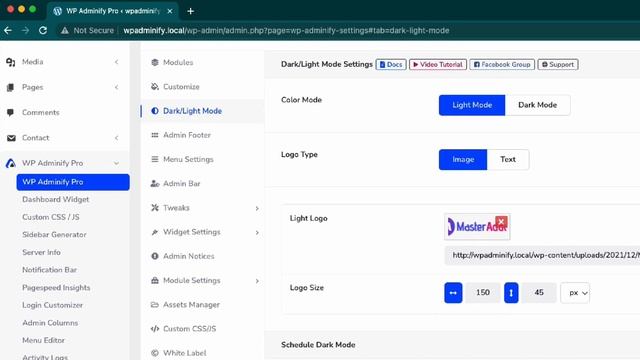This screenshot has height=360, width=640.
Task: Click the Comments speech bubble icon
Action: [x=11, y=112]
